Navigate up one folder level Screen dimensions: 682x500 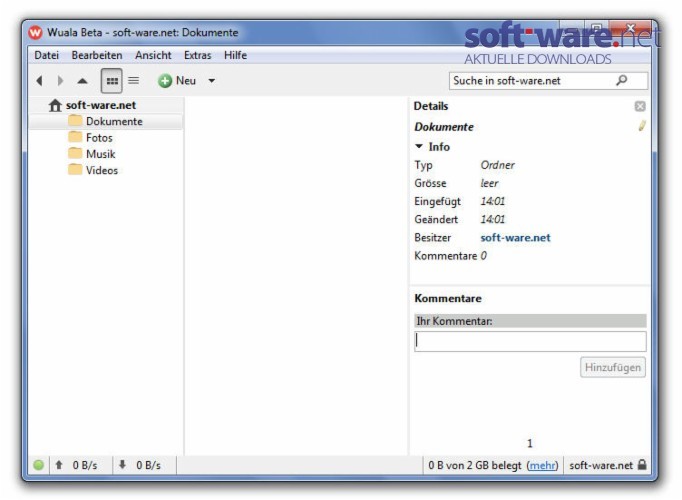[82, 81]
